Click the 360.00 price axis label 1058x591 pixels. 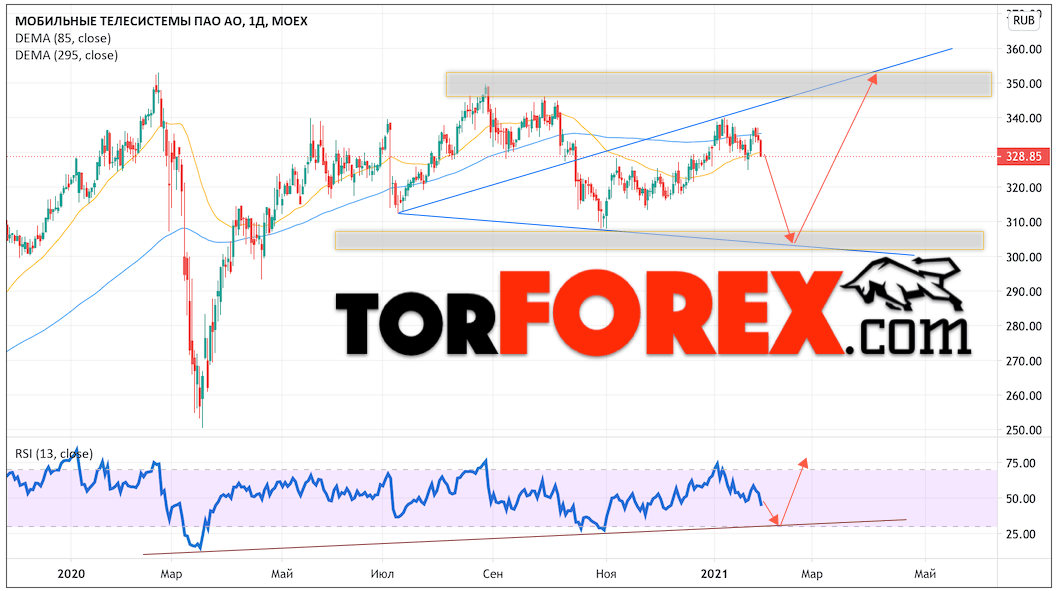click(1024, 49)
